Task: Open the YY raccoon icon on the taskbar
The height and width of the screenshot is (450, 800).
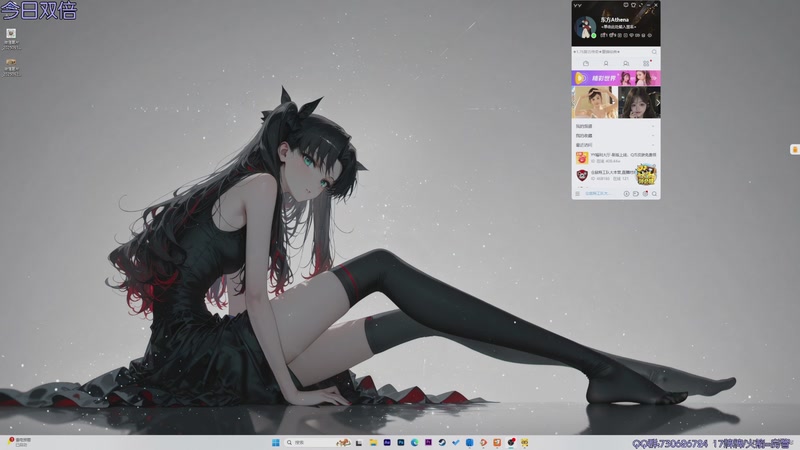Action: (524, 442)
